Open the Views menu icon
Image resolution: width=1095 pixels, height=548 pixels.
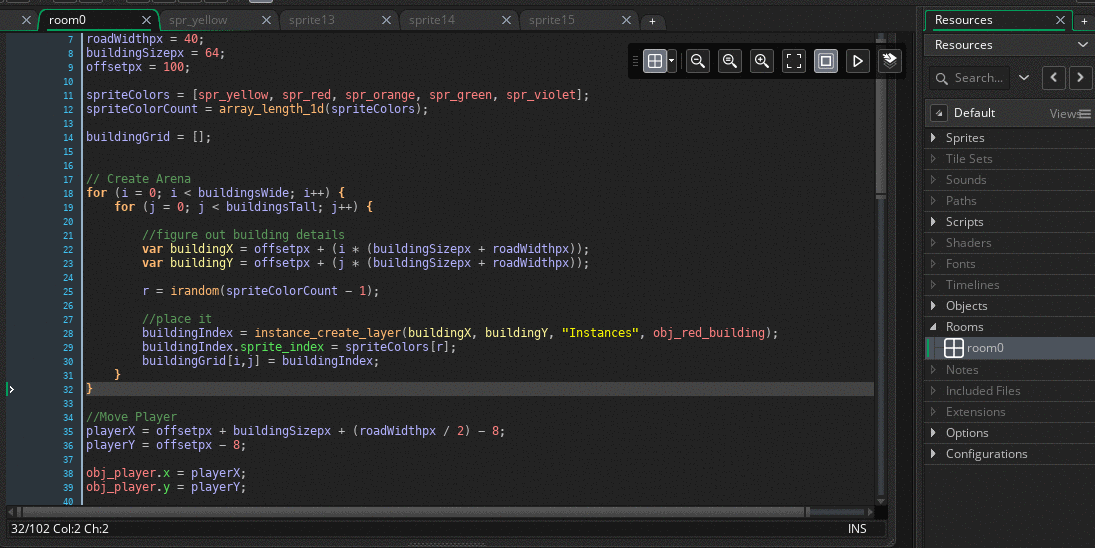[x=1085, y=113]
